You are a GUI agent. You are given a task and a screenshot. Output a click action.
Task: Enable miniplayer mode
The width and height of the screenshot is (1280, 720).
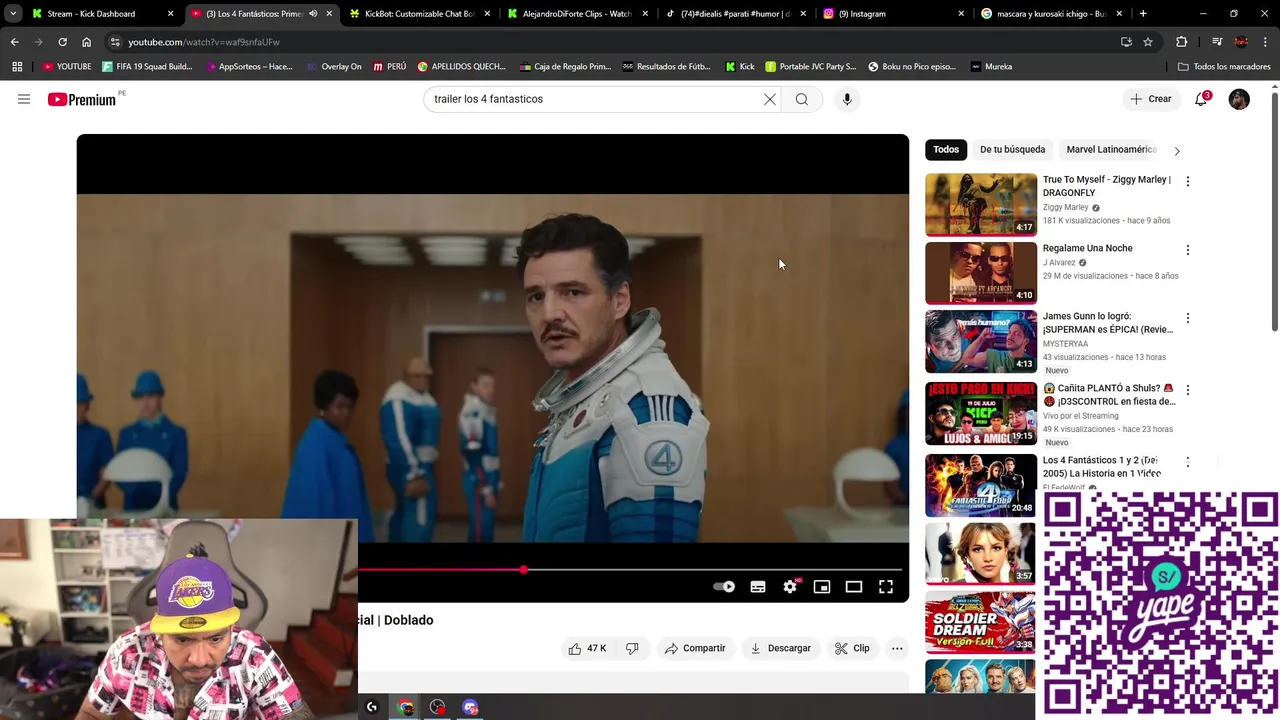coord(822,587)
